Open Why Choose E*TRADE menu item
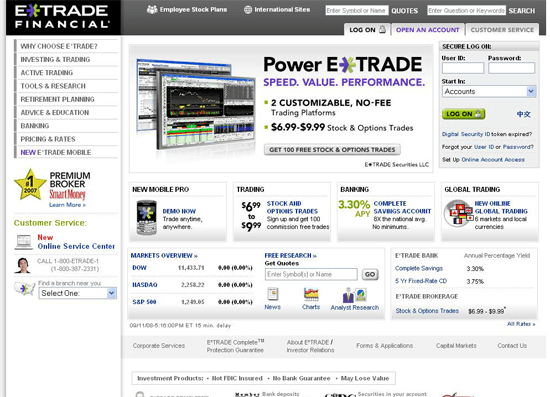550x397 pixels. (x=66, y=46)
